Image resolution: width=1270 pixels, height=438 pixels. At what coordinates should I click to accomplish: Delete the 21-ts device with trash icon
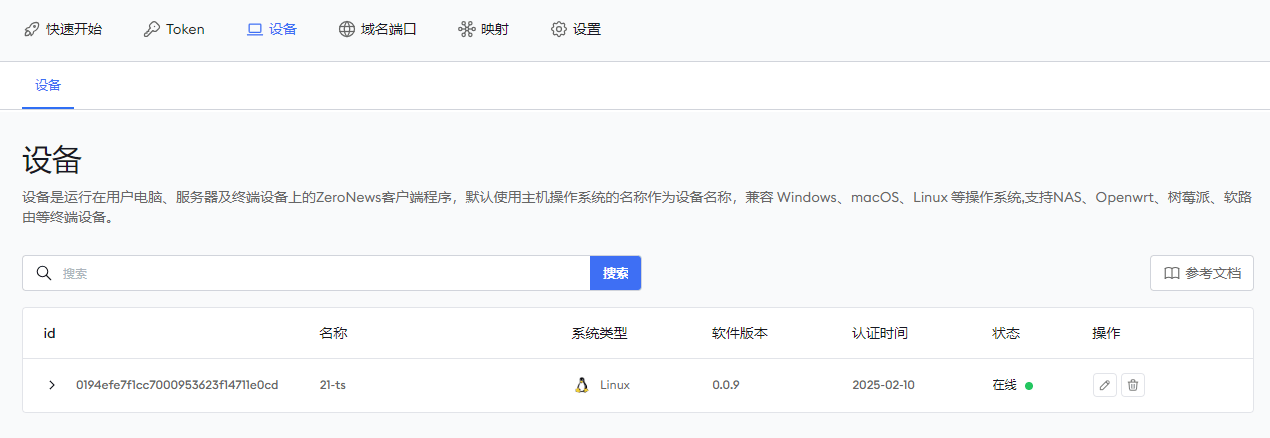pyautogui.click(x=1133, y=385)
